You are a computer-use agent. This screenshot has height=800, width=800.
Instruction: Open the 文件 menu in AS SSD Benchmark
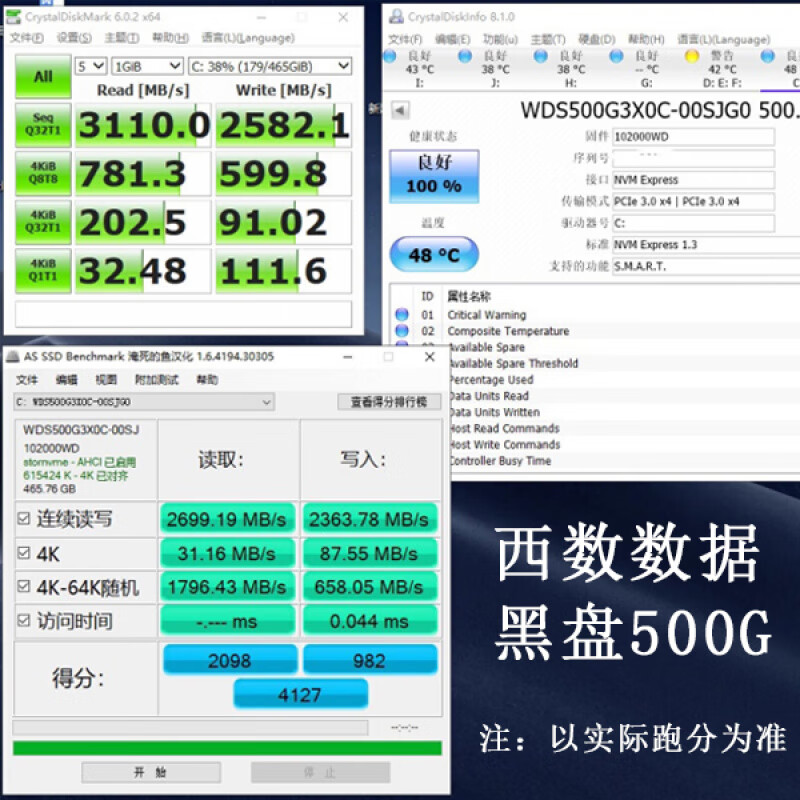(27, 380)
